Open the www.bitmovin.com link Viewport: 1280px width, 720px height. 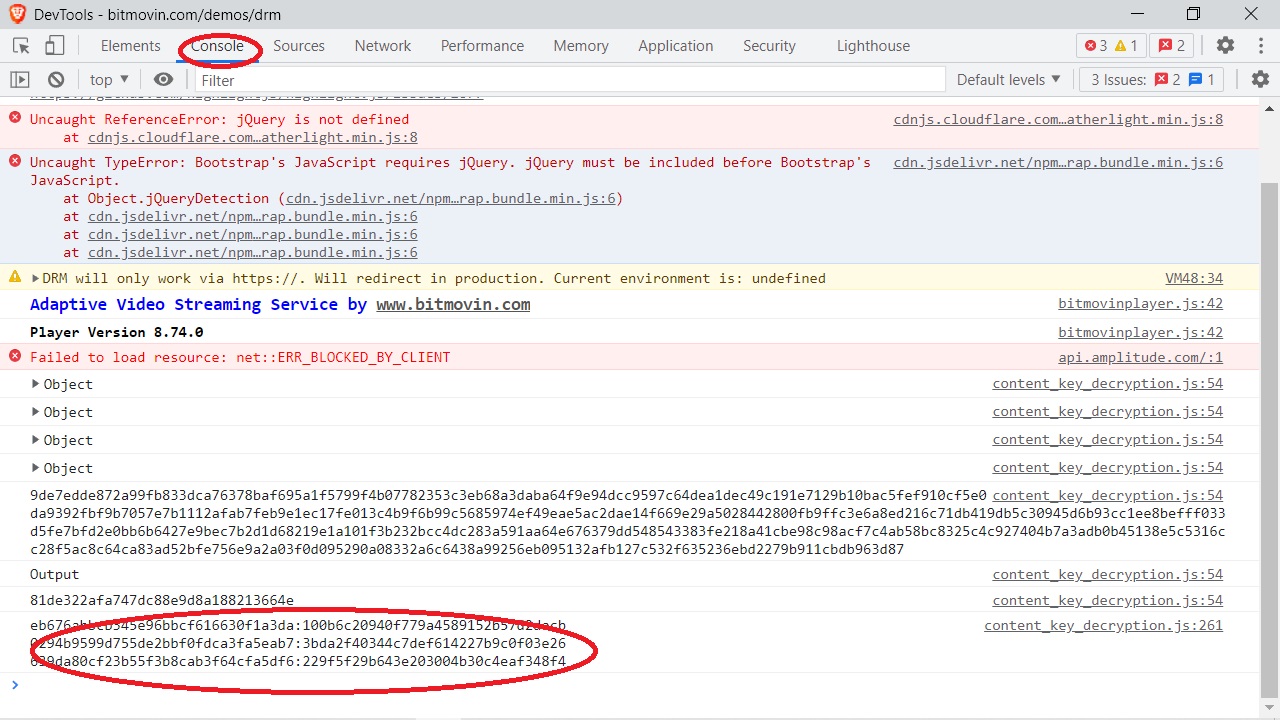[x=453, y=305]
